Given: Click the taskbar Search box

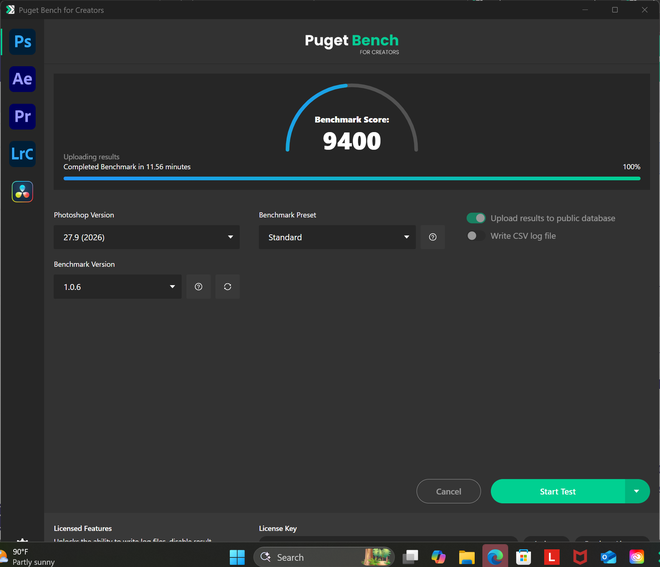Looking at the screenshot, I should click(x=324, y=557).
